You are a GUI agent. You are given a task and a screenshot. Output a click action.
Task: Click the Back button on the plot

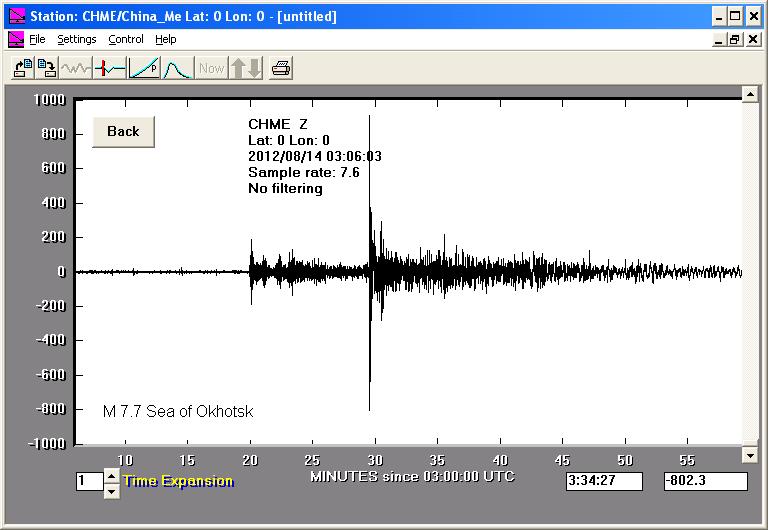point(123,132)
